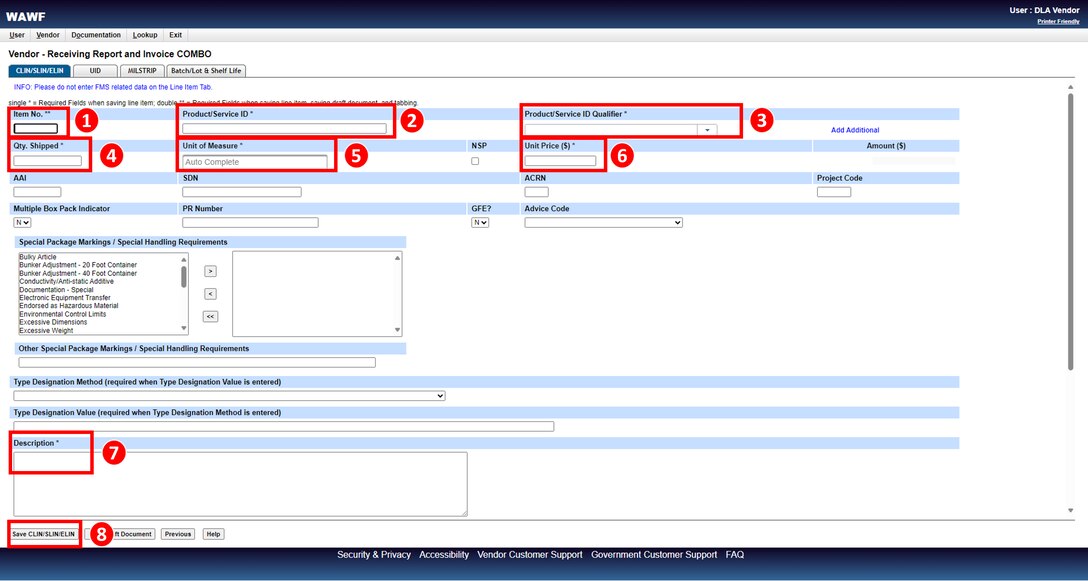Open the Multiple Box Pack Indicator dropdown
The height and width of the screenshot is (581, 1088).
click(22, 223)
